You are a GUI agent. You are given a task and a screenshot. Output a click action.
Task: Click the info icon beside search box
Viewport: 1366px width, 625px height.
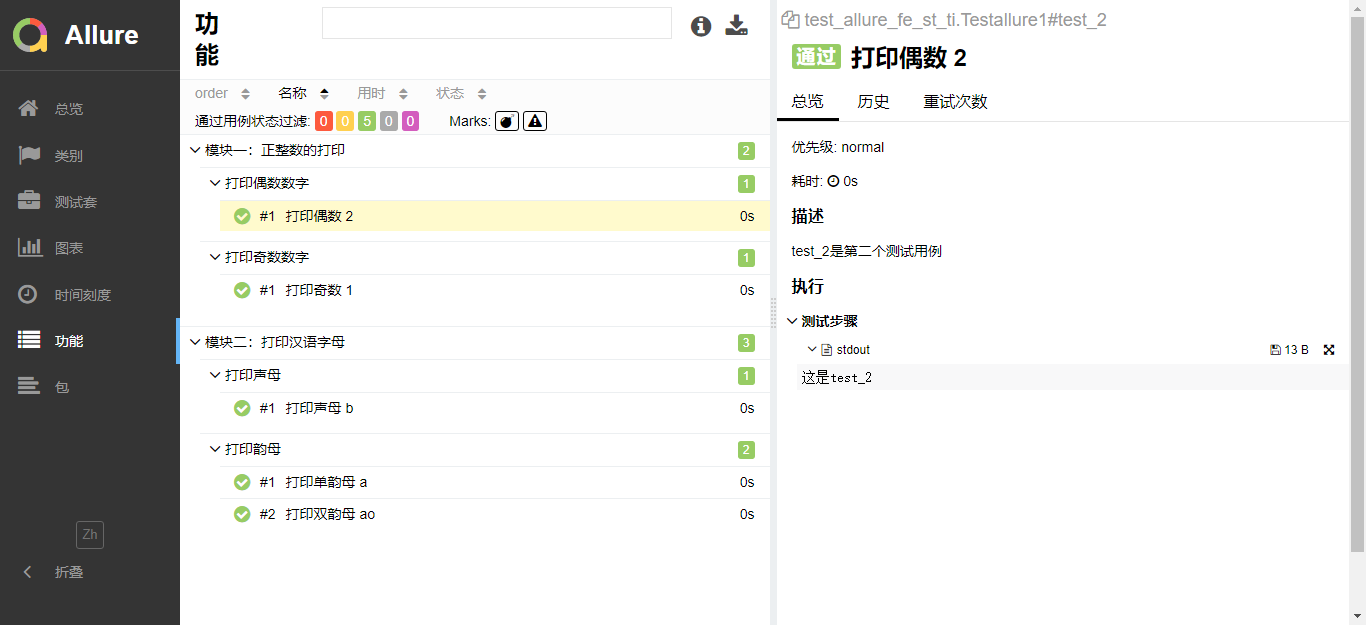pos(701,26)
